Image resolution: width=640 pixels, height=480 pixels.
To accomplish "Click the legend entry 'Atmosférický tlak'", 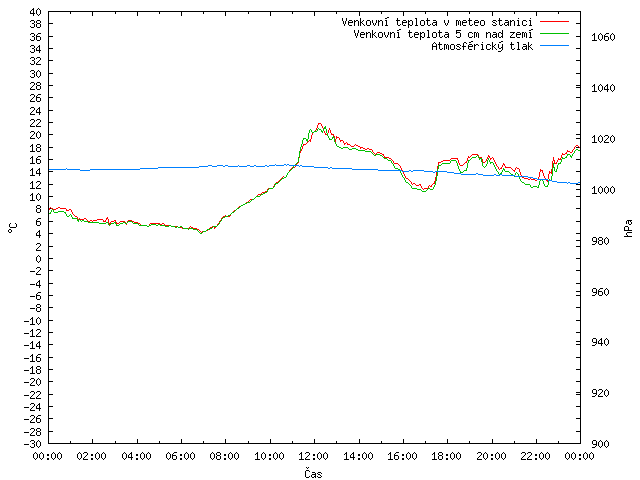I will [482, 46].
